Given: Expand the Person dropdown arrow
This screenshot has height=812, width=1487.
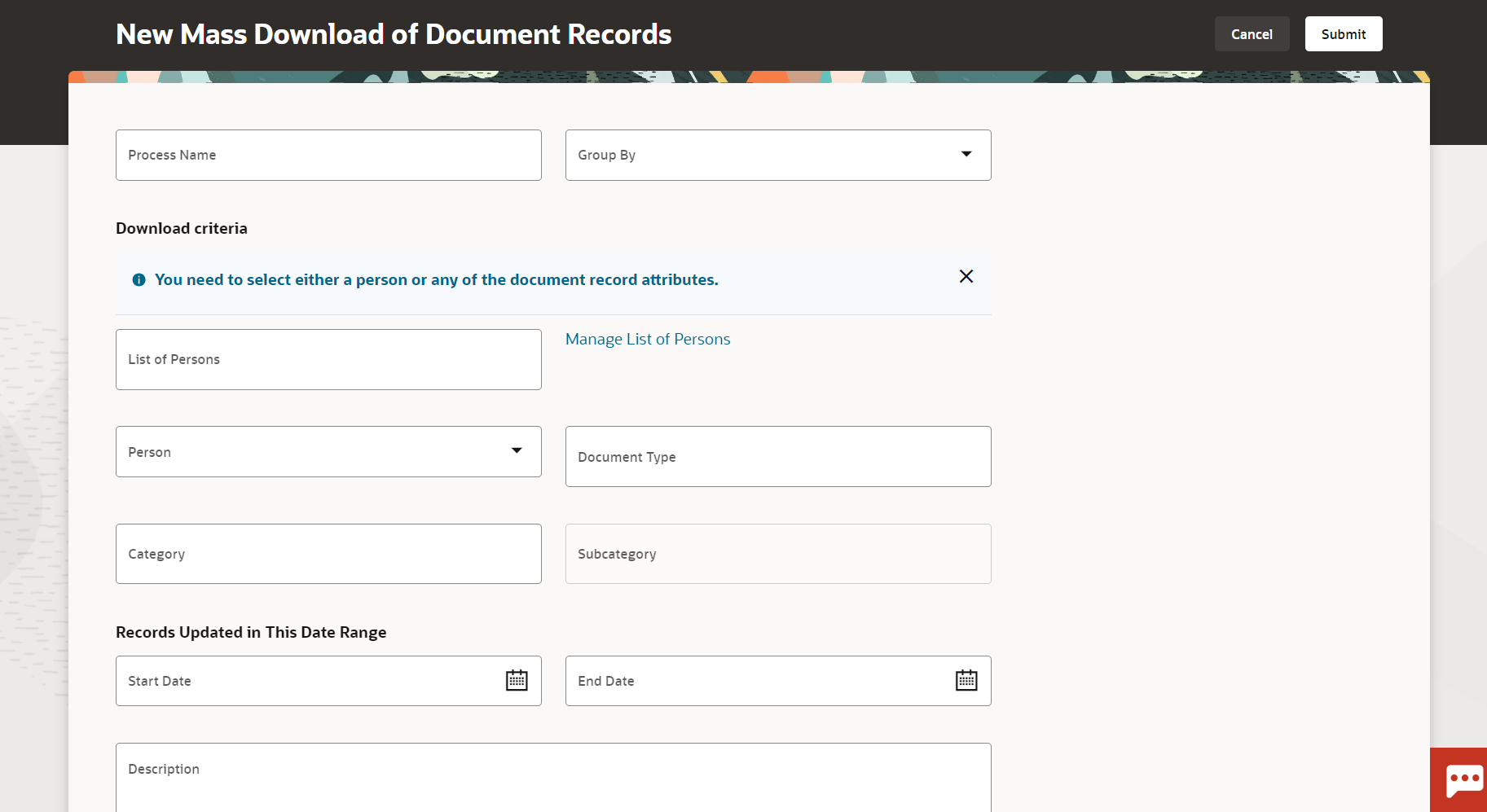Looking at the screenshot, I should point(517,450).
